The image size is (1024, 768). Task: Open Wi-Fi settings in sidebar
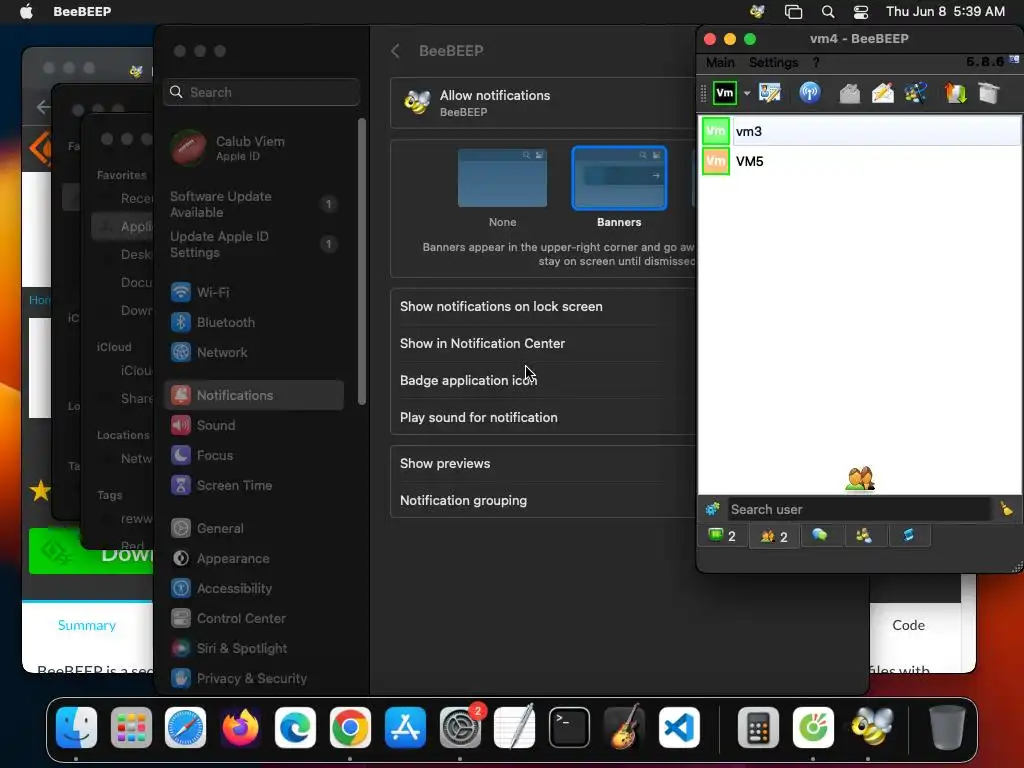click(x=253, y=292)
